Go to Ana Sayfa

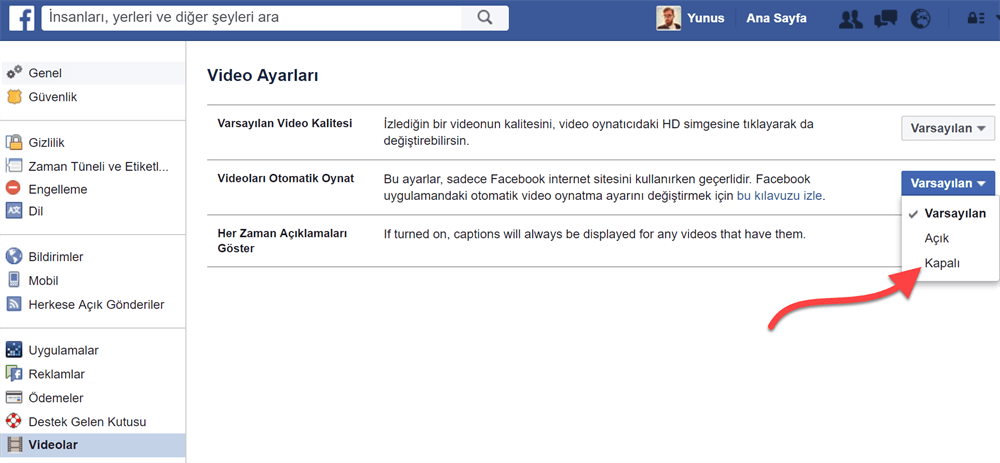coord(776,18)
